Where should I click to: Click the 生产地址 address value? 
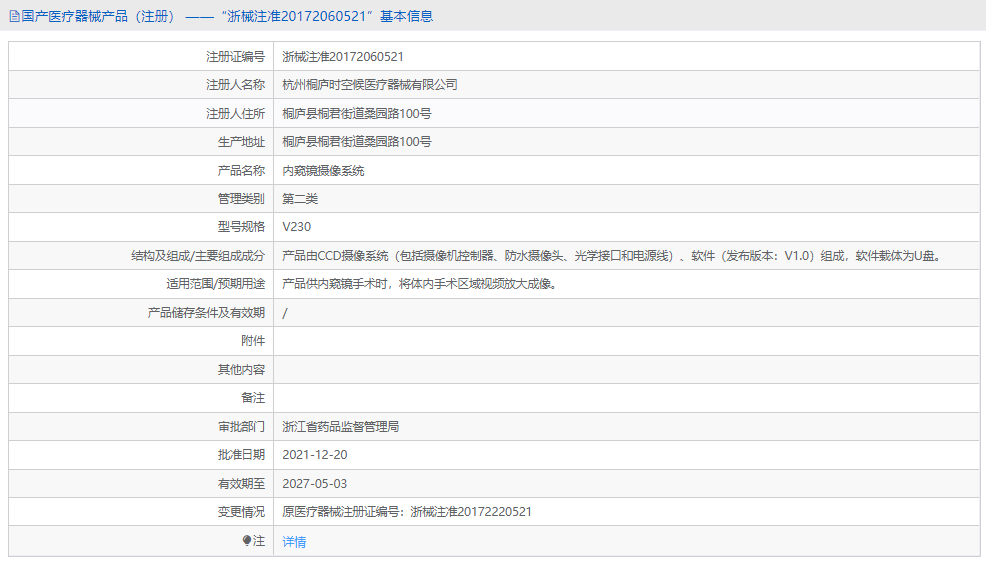[357, 141]
